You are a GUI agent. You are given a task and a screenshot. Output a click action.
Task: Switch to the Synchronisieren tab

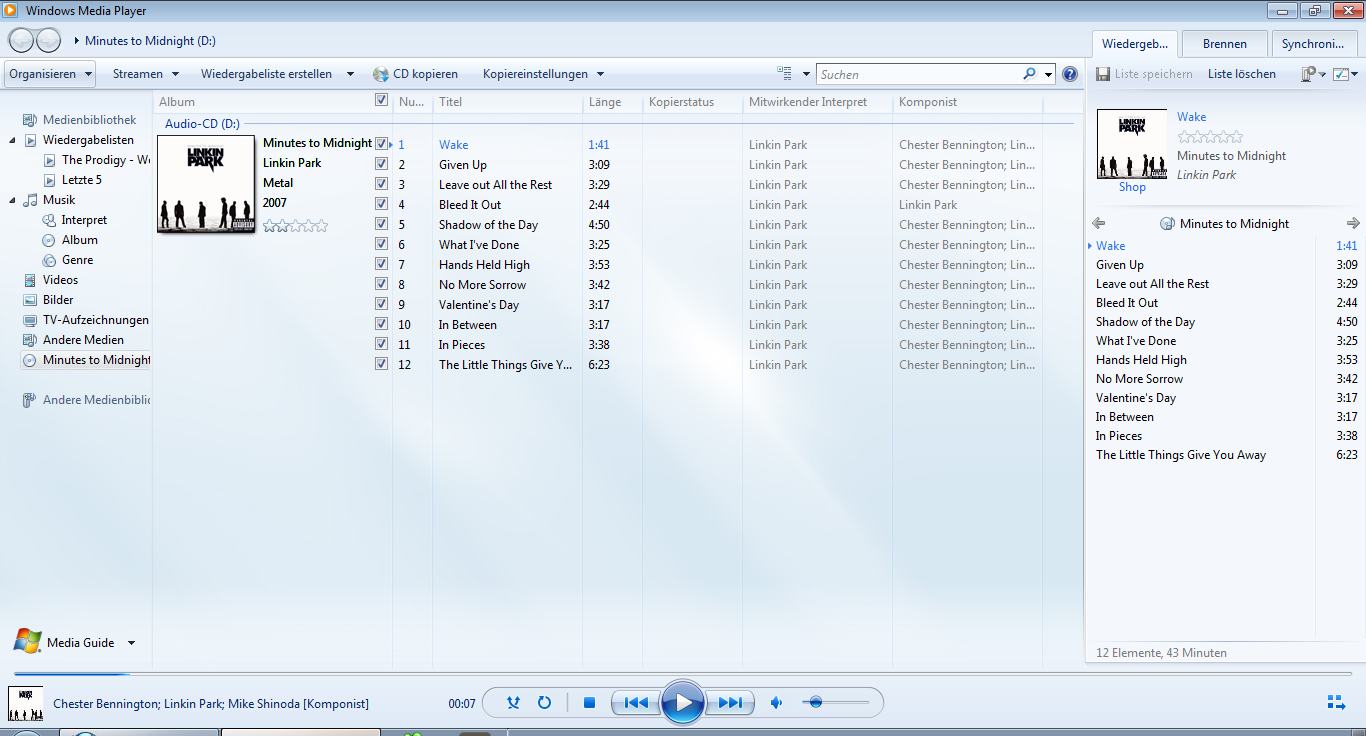click(x=1314, y=44)
